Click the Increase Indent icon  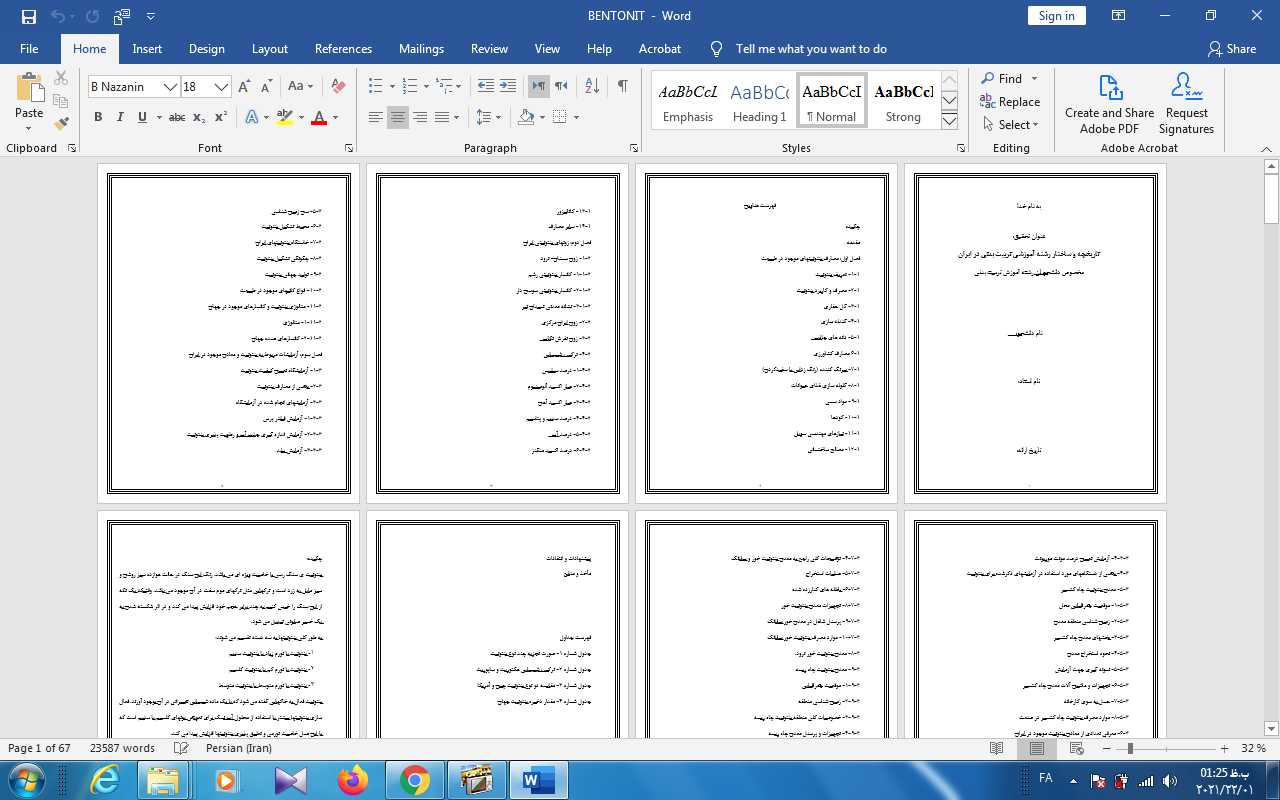(x=508, y=86)
